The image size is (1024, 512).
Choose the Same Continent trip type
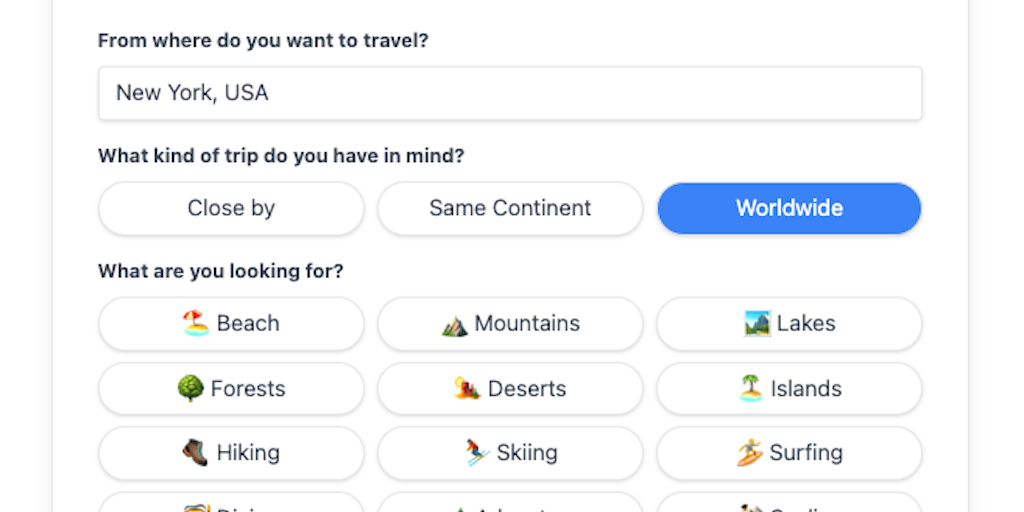pyautogui.click(x=510, y=208)
